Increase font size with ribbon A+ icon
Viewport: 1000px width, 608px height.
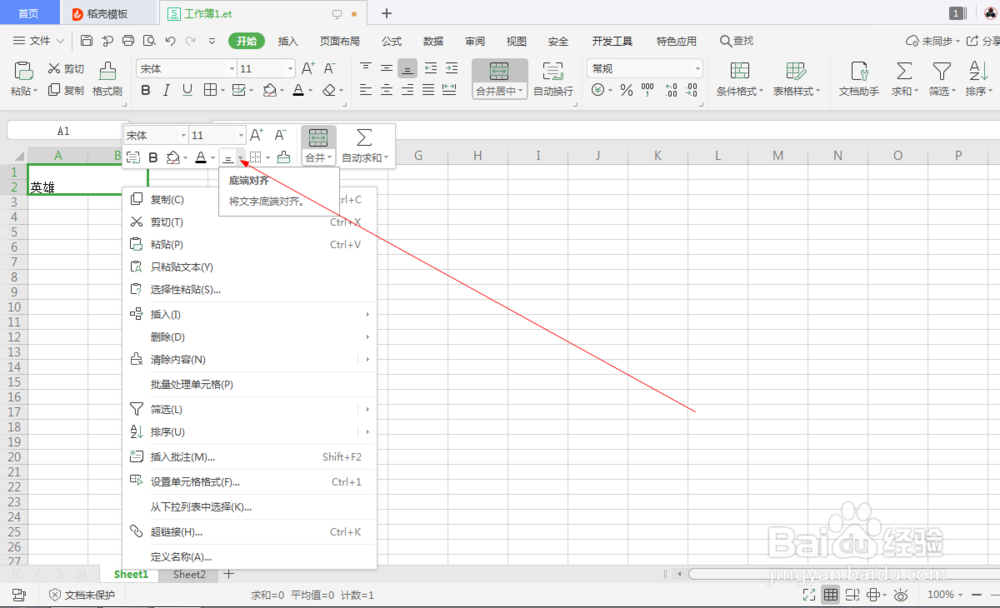point(308,68)
